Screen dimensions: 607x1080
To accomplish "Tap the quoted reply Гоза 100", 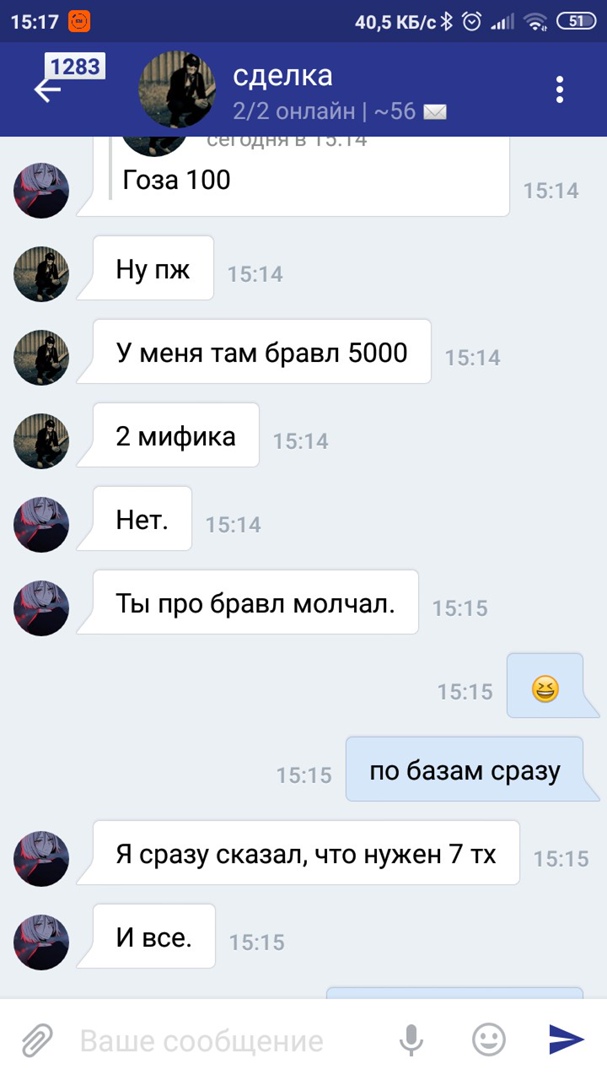I will (x=176, y=180).
